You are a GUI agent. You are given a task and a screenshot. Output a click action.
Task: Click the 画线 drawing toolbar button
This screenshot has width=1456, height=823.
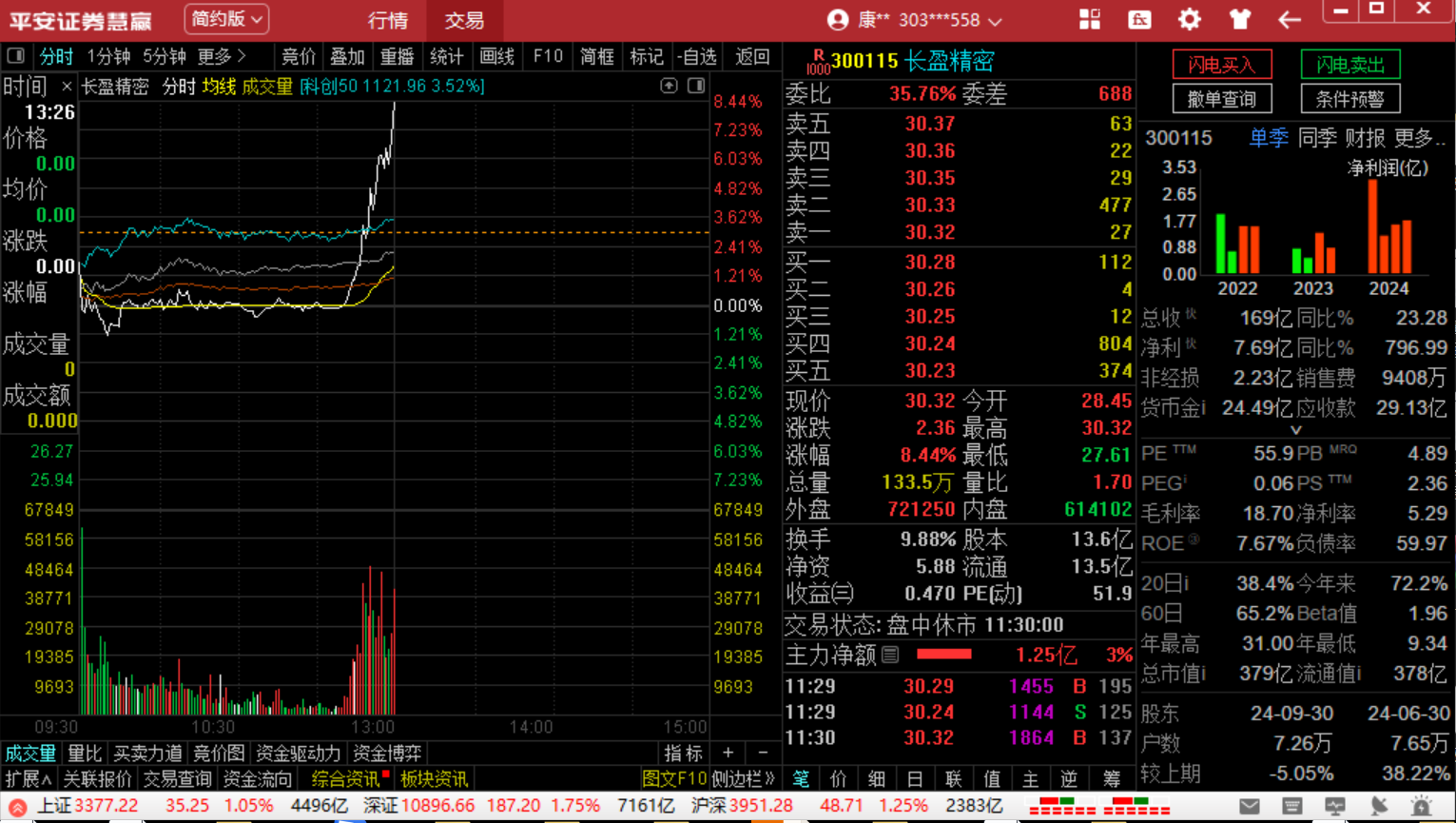496,57
